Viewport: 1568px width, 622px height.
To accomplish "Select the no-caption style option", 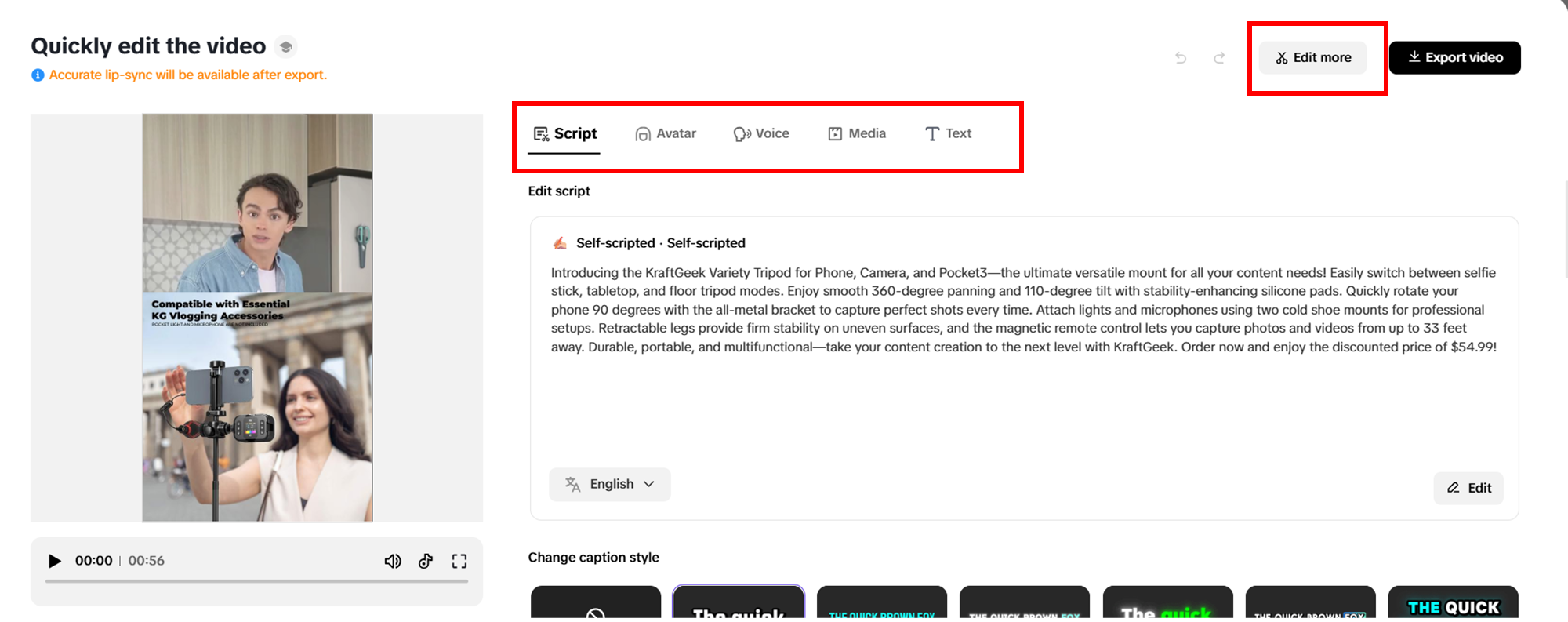I will [x=596, y=606].
